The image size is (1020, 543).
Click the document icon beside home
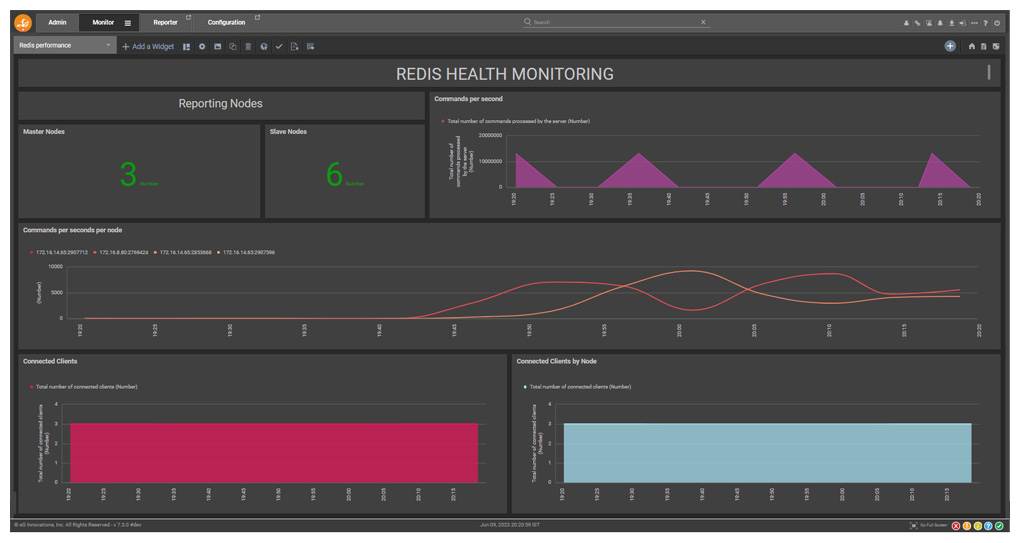pyautogui.click(x=984, y=47)
